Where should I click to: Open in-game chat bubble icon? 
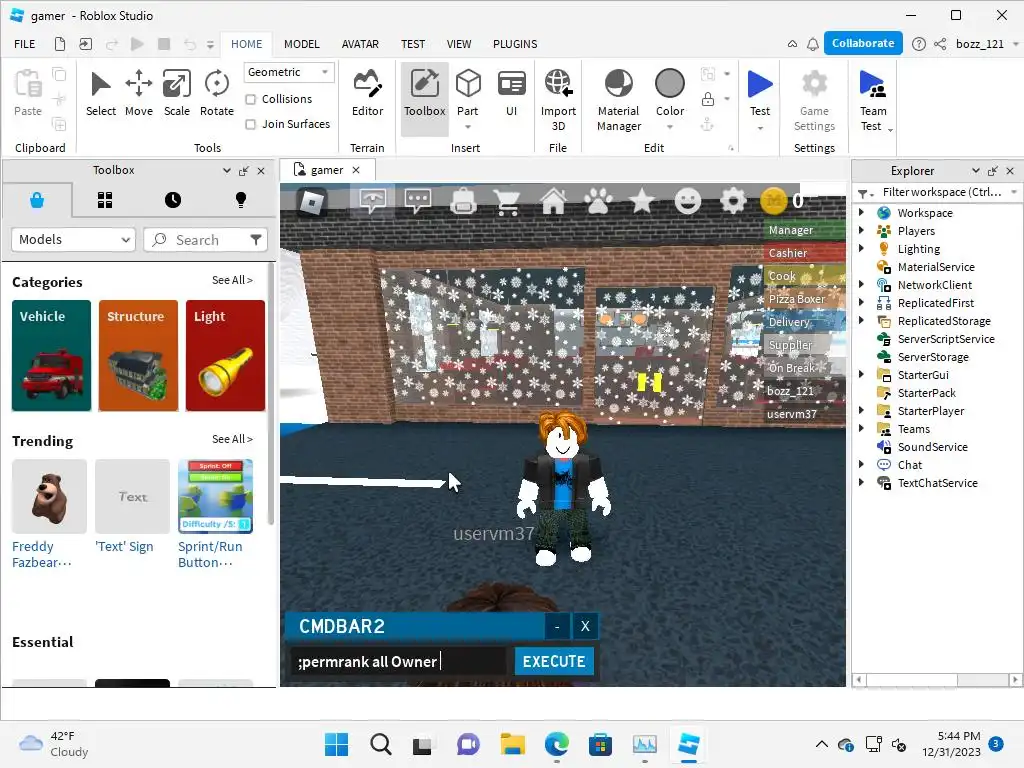[x=418, y=201]
